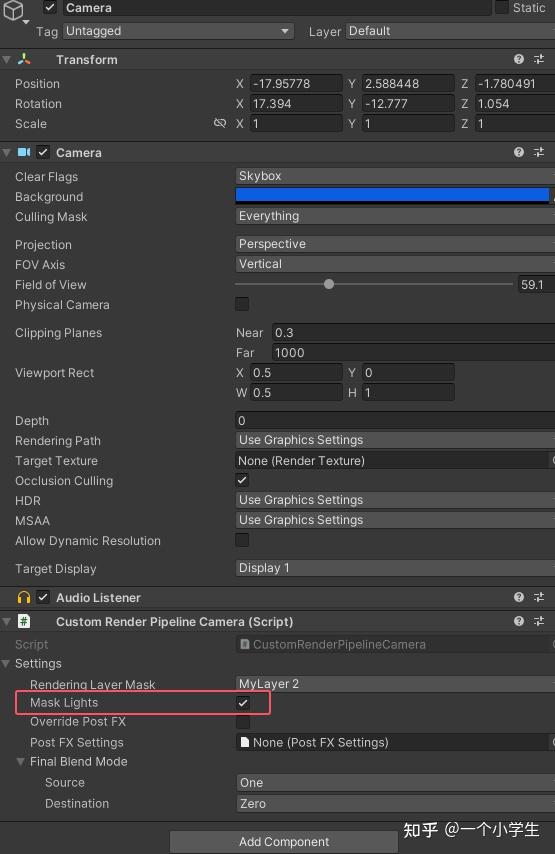Open Camera component preset settings
The image size is (555, 854).
(x=539, y=152)
